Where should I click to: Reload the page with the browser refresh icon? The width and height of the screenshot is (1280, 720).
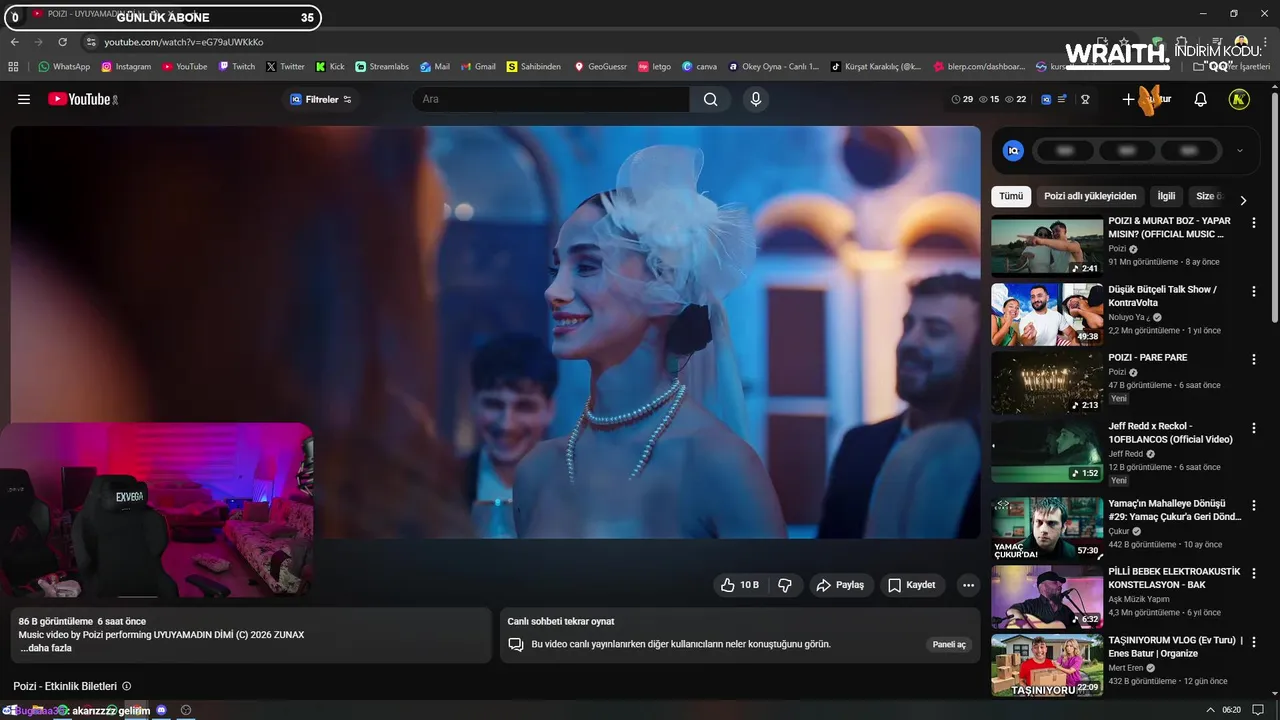[x=62, y=42]
